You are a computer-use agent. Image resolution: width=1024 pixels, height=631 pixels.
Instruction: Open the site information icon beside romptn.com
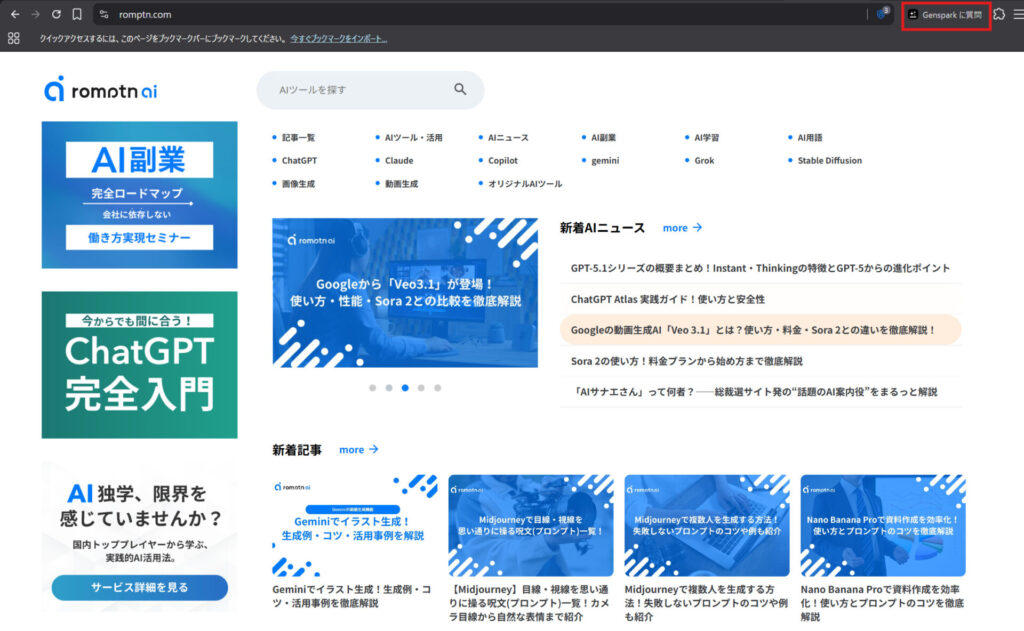(104, 15)
